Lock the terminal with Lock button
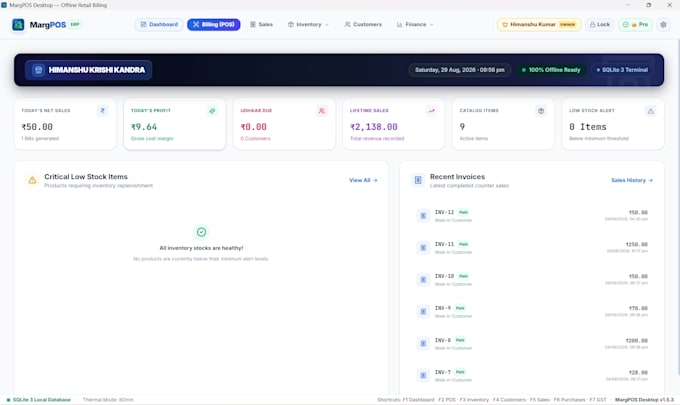This screenshot has width=680, height=405. pyautogui.click(x=600, y=25)
